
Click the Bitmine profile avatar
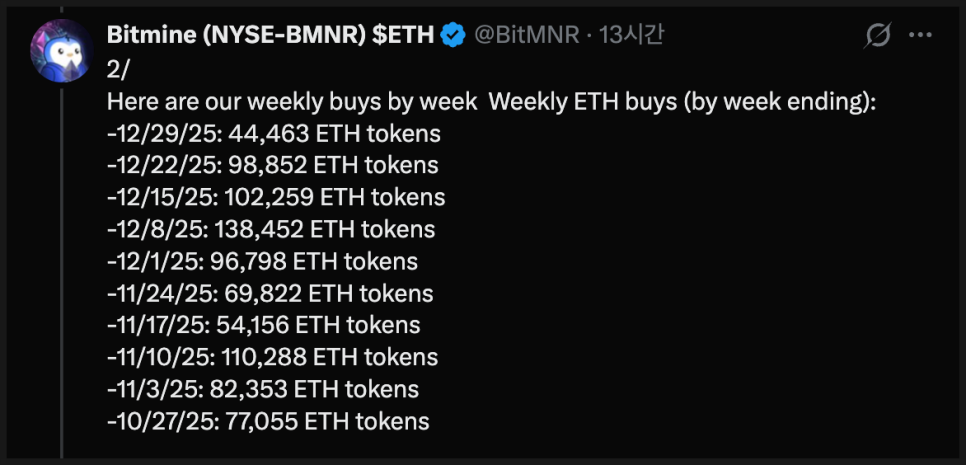point(64,52)
